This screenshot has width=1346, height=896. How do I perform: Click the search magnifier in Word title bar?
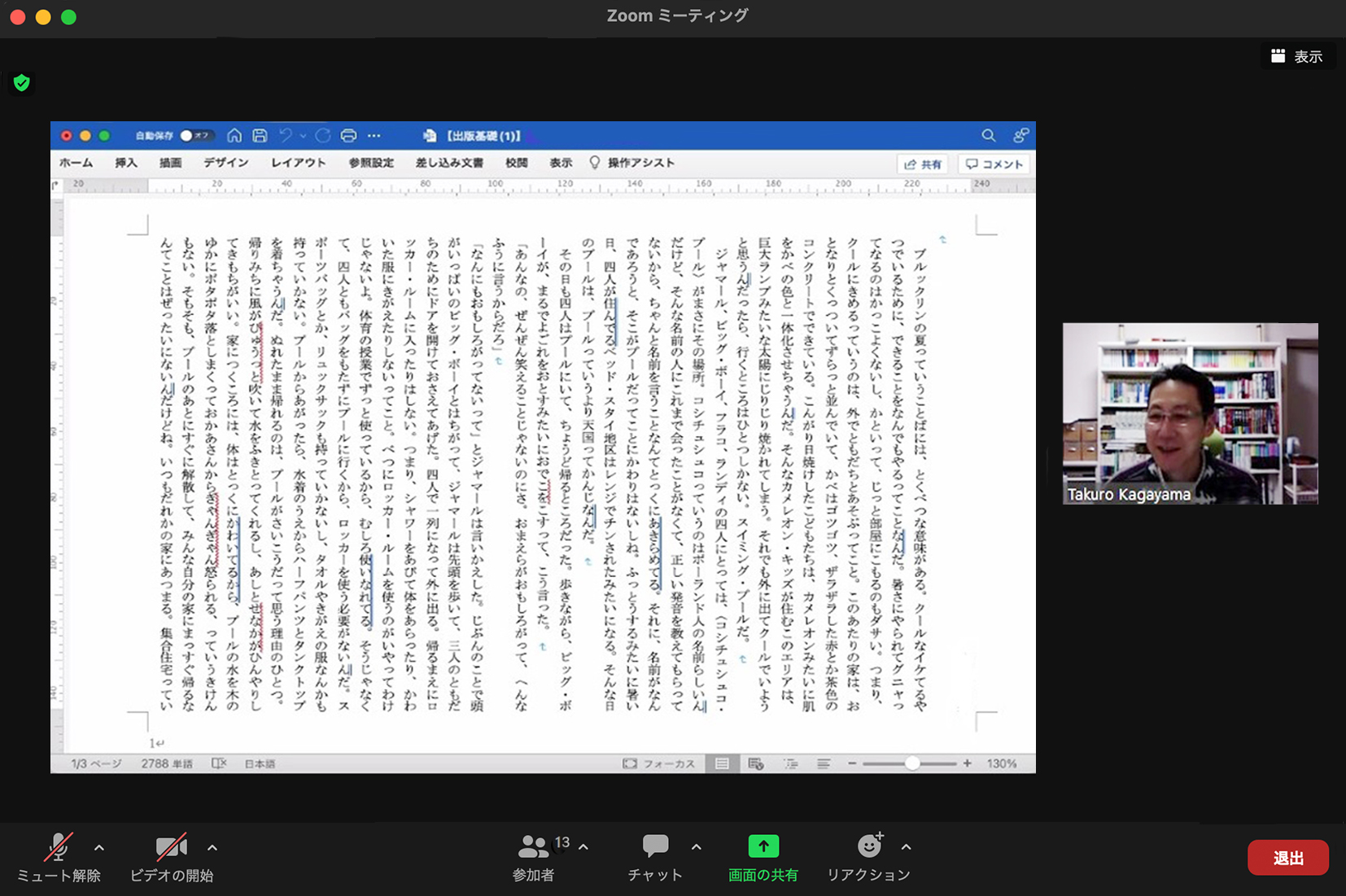tap(988, 135)
